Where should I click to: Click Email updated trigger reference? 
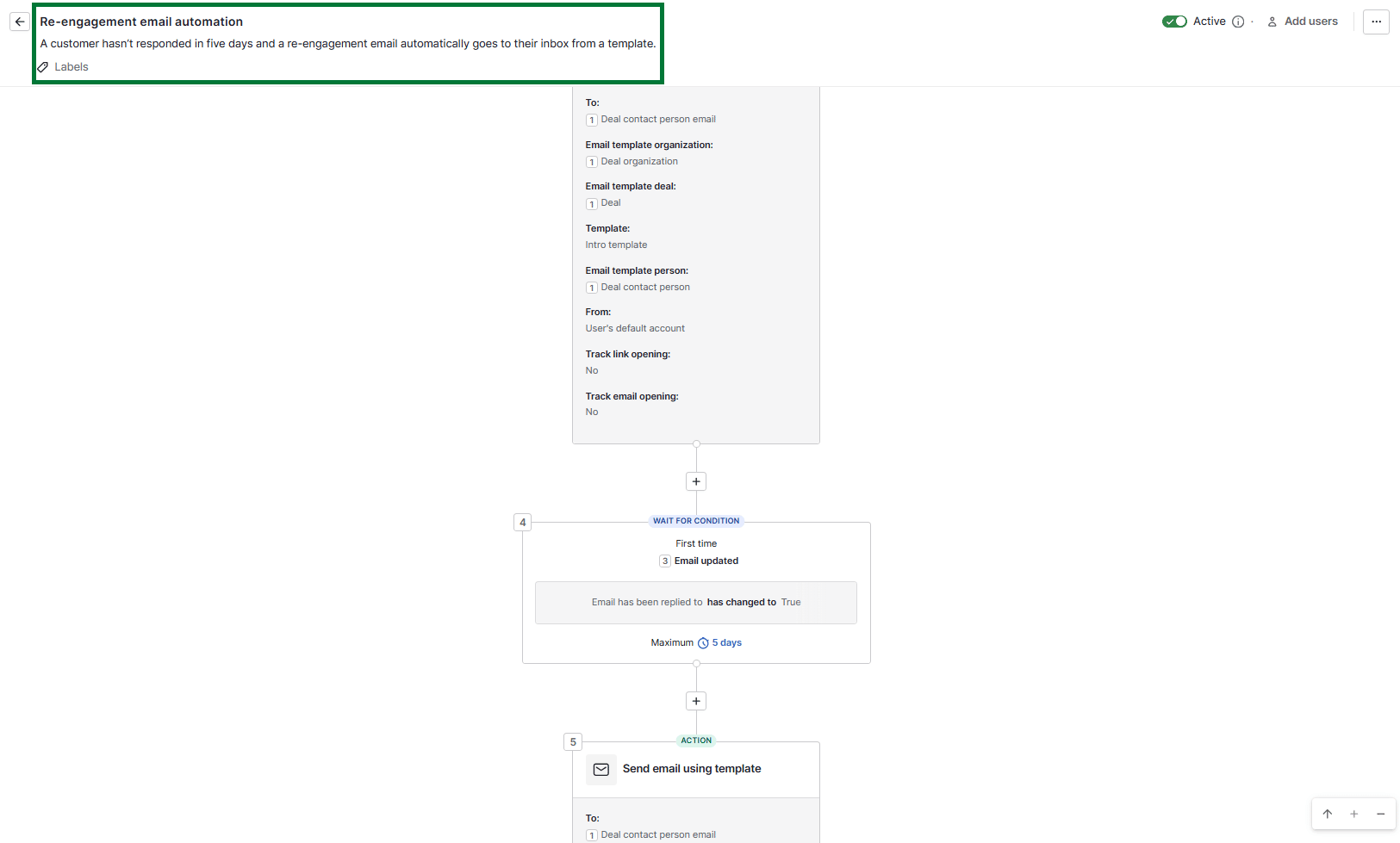[x=706, y=561]
